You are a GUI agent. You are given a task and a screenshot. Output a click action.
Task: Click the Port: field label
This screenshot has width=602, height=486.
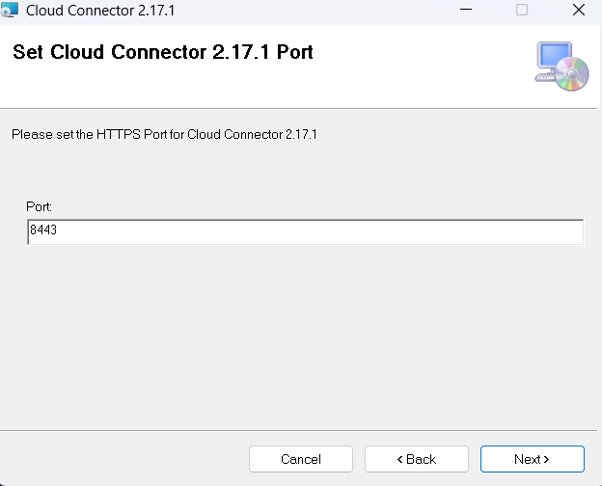pos(39,207)
